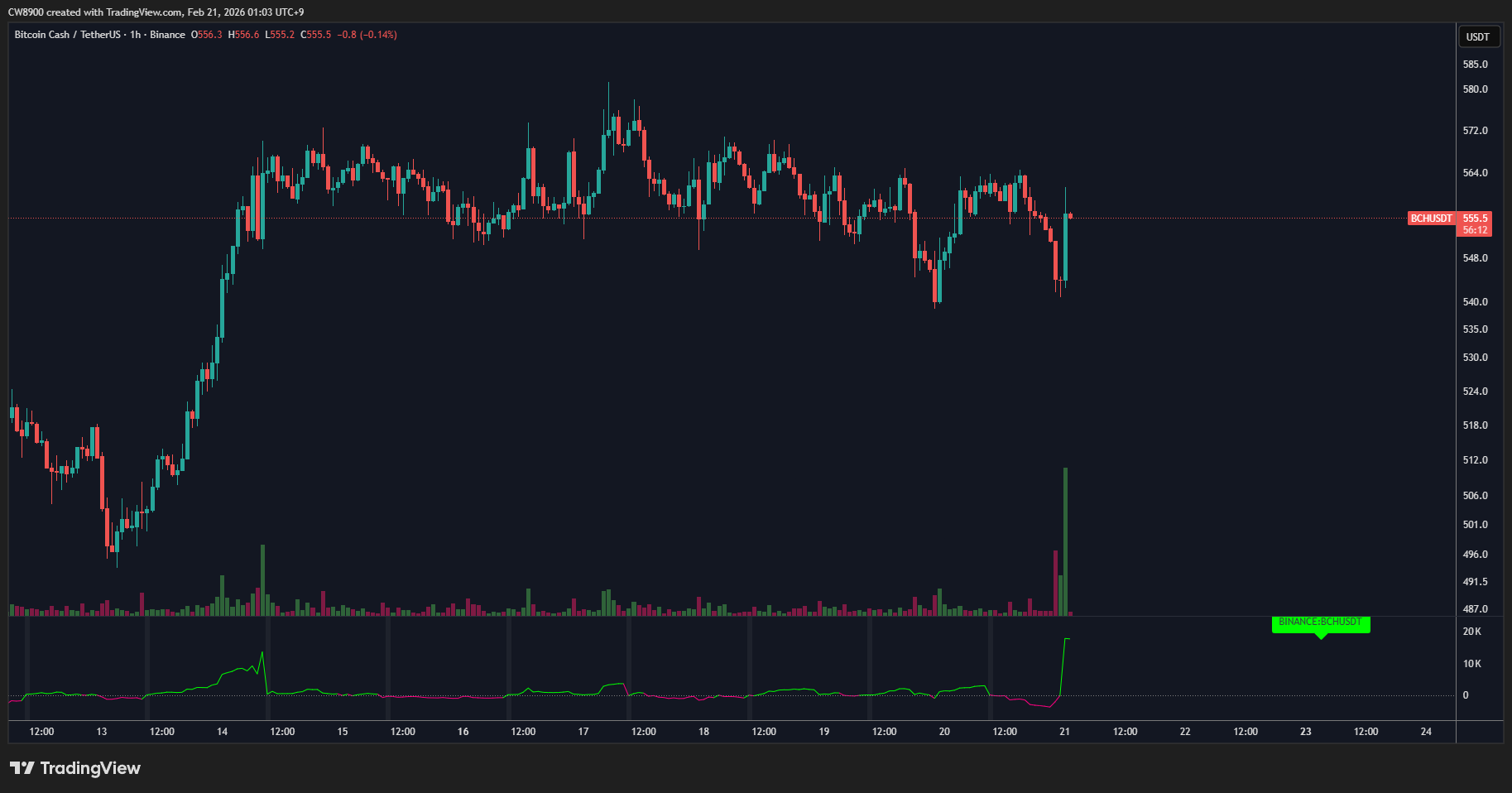This screenshot has width=1512, height=793.
Task: Click the date 17 on time axis
Action: click(x=583, y=732)
